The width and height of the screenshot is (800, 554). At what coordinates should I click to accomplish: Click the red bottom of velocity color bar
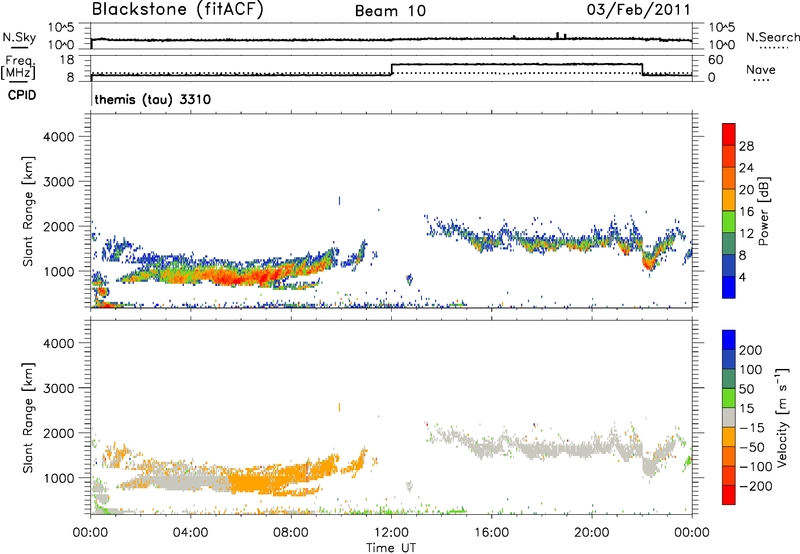[x=729, y=495]
